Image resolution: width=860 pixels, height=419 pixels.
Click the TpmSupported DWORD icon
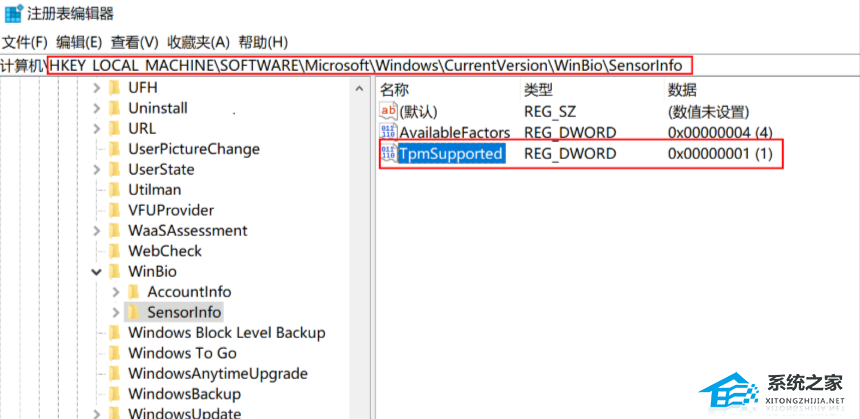point(388,154)
